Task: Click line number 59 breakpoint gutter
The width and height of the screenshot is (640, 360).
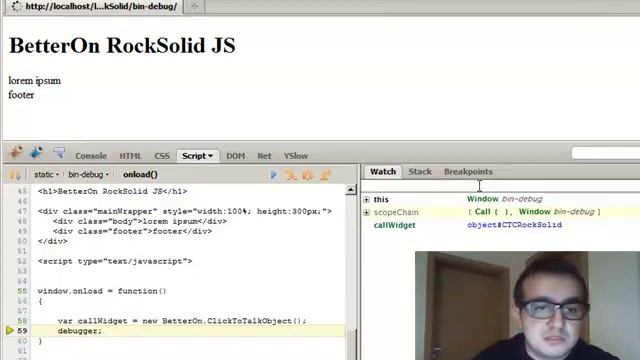Action: (22, 331)
